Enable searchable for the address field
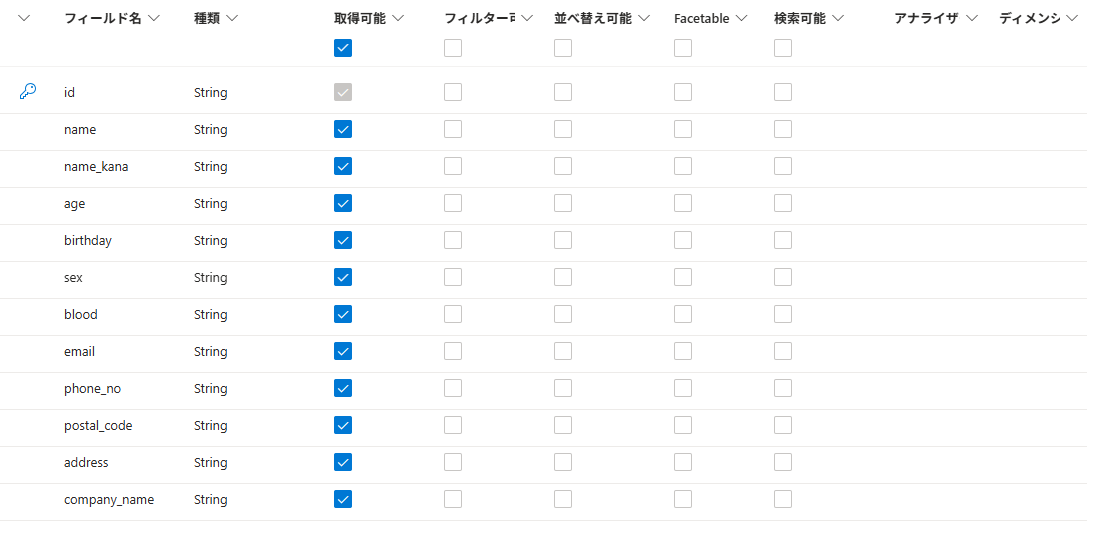 tap(783, 462)
